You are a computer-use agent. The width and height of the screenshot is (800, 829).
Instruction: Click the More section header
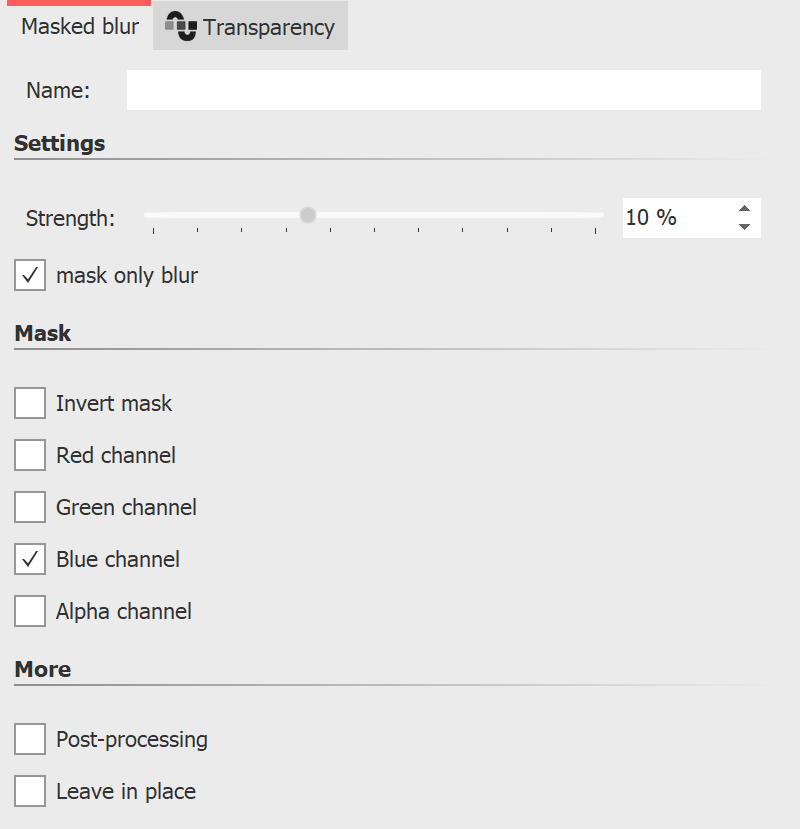43,670
